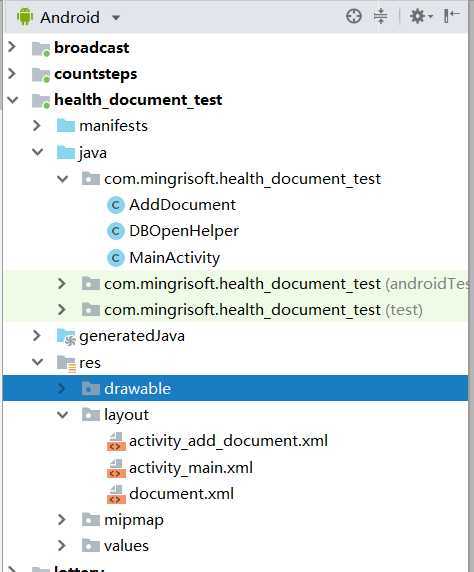Click the DBOpenHelper class icon

pyautogui.click(x=116, y=231)
